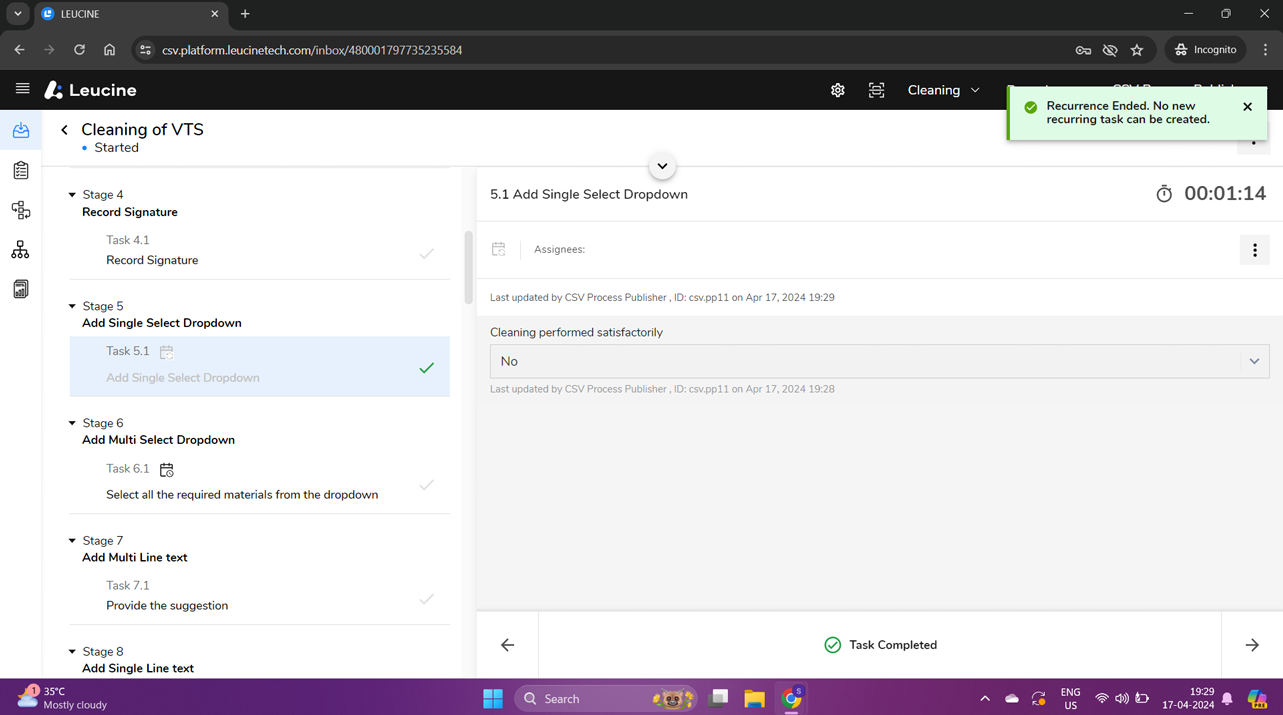
Task: Close the LEUCINE browser tab
Action: [x=215, y=14]
